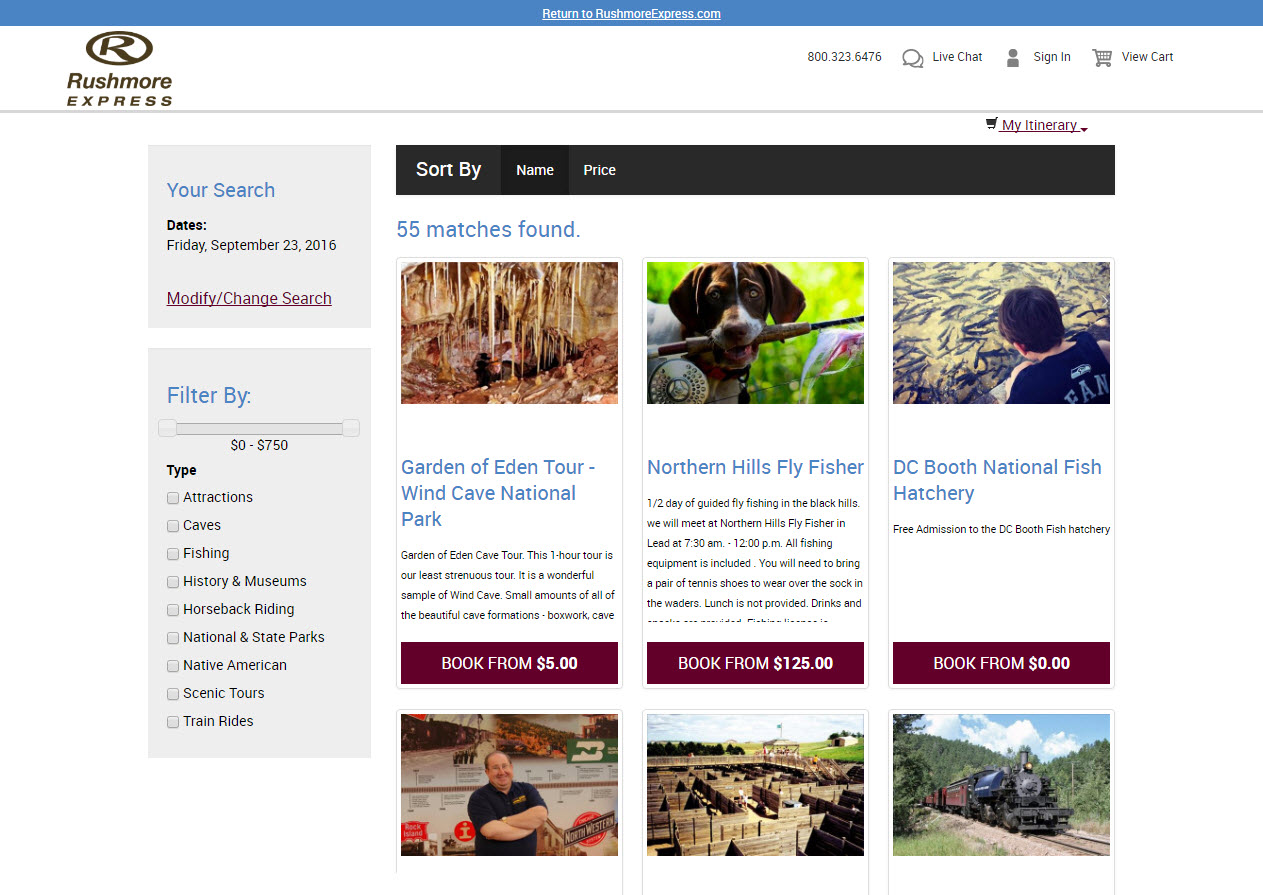1263x895 pixels.
Task: Click the middle of the price slider track
Action: (259, 428)
